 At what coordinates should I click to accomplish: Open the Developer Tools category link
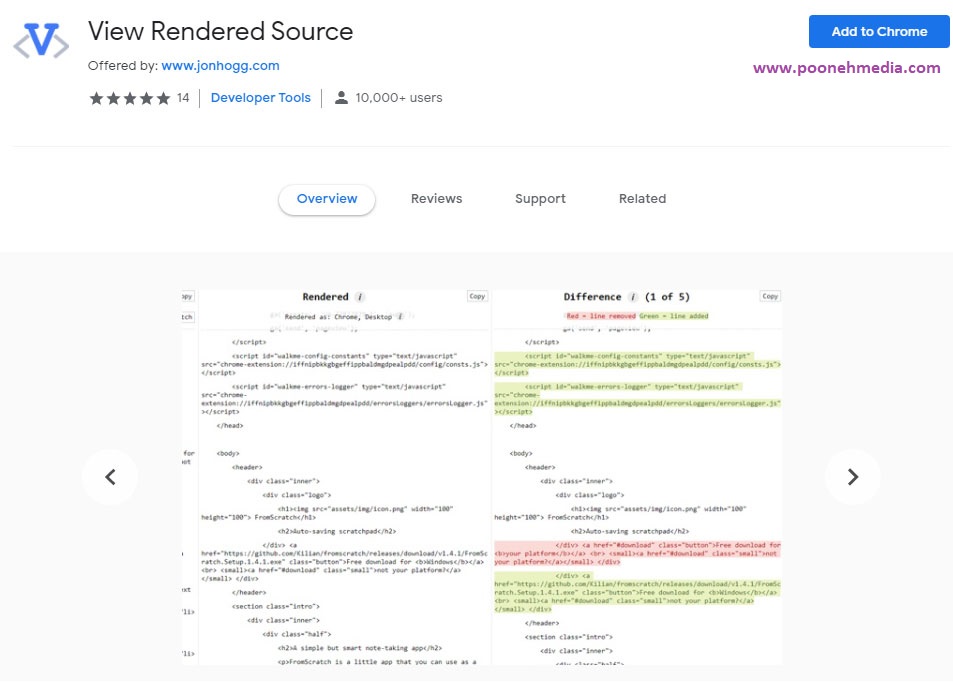coord(260,98)
